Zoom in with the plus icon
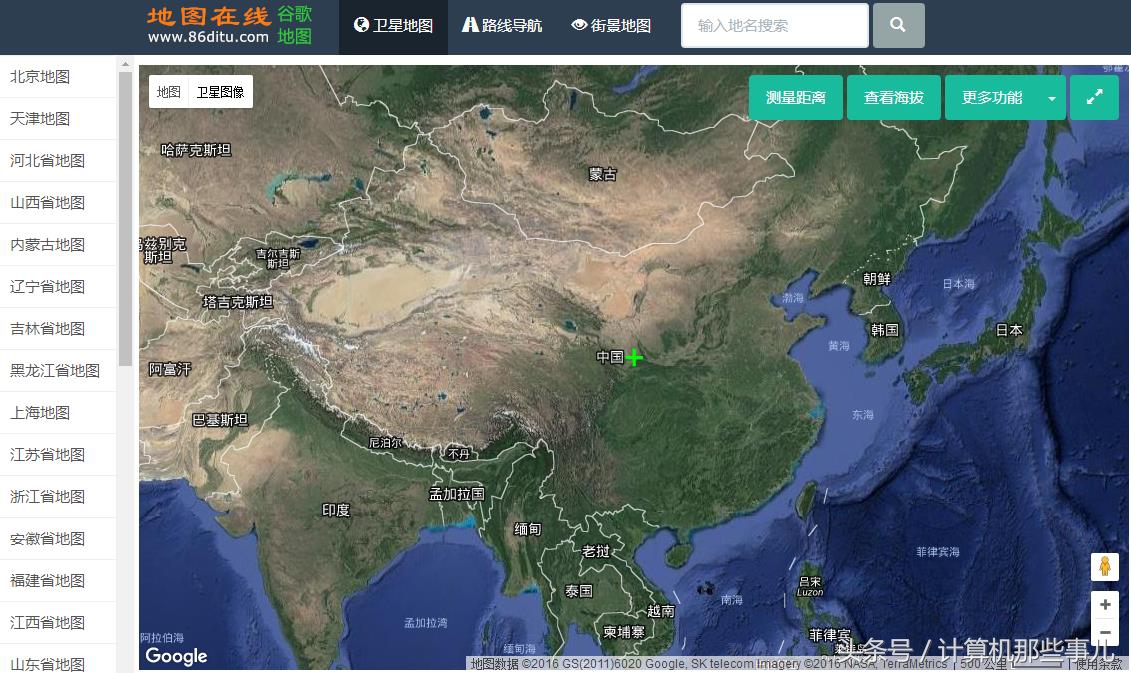Viewport: 1131px width, 673px height. click(1105, 605)
